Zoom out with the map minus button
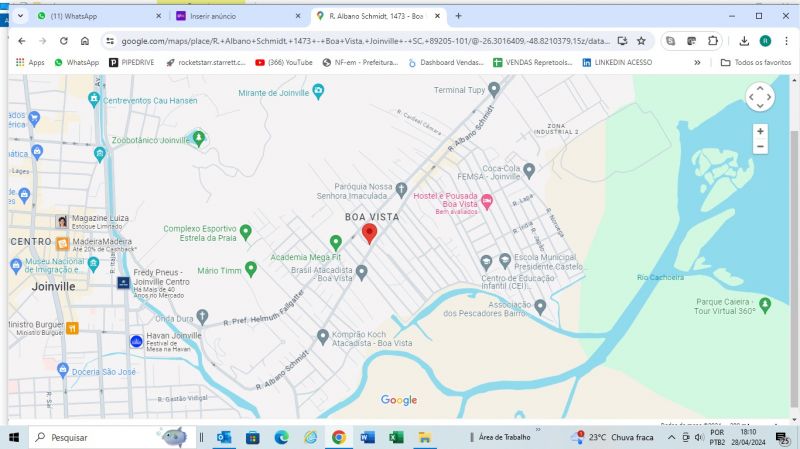 coord(760,146)
